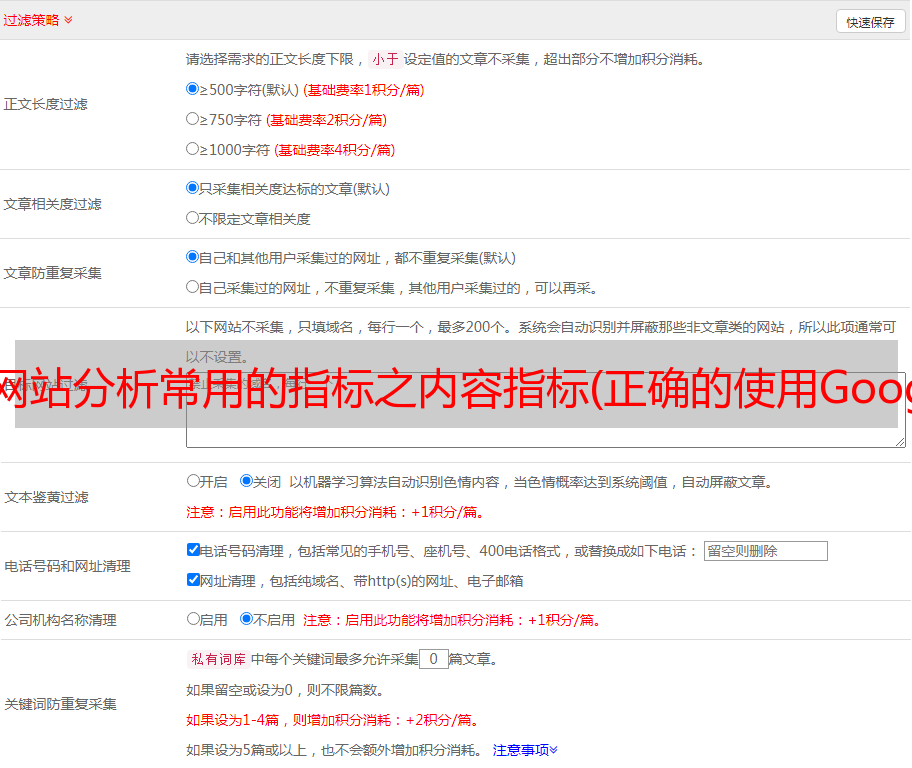Click the articles-per-keyword number field
Screen dimensions: 912x768
click(x=434, y=659)
